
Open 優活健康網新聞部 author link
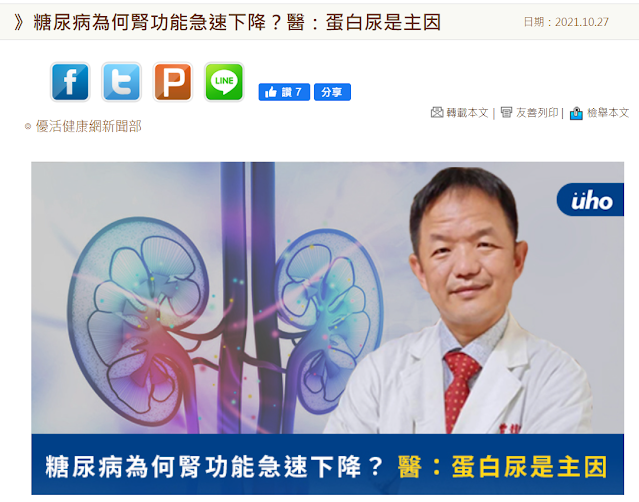tap(88, 126)
